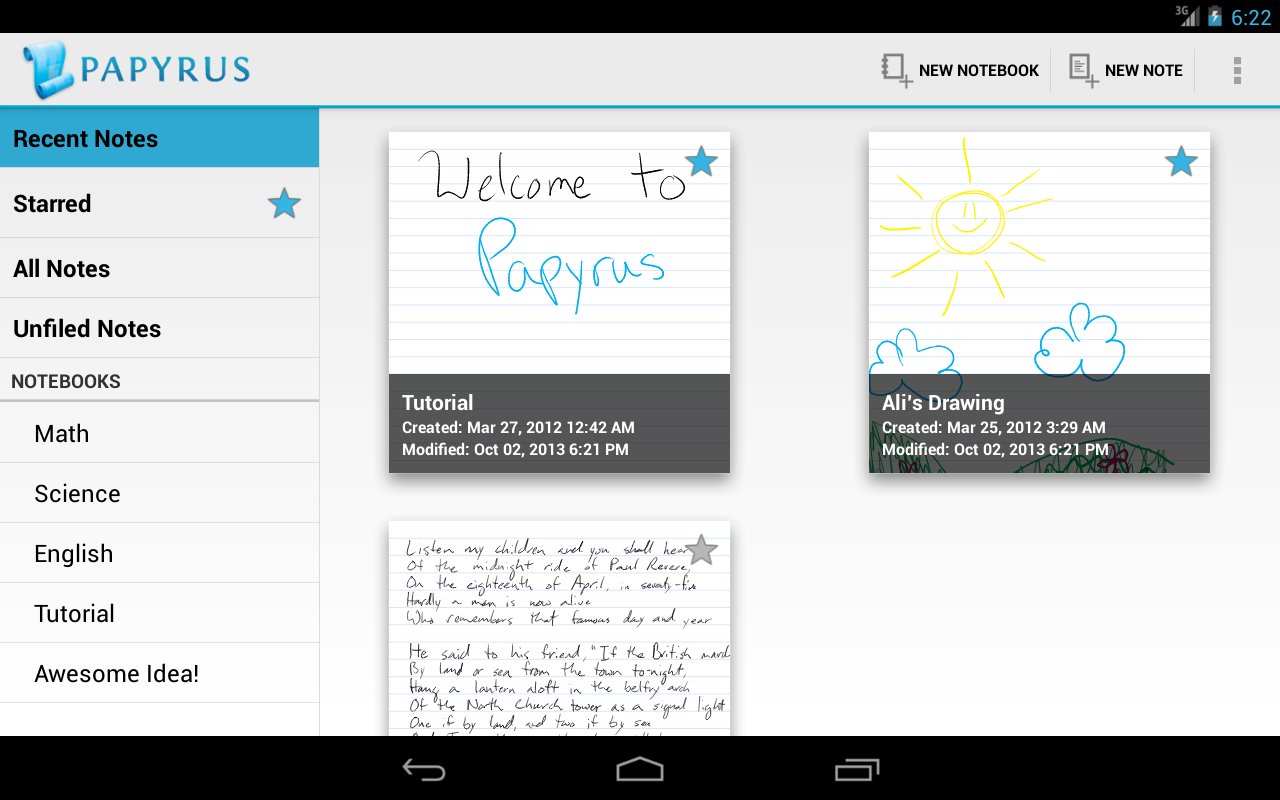Screen dimensions: 1280x800
Task: Open the Math notebook
Action: pyautogui.click(x=159, y=433)
